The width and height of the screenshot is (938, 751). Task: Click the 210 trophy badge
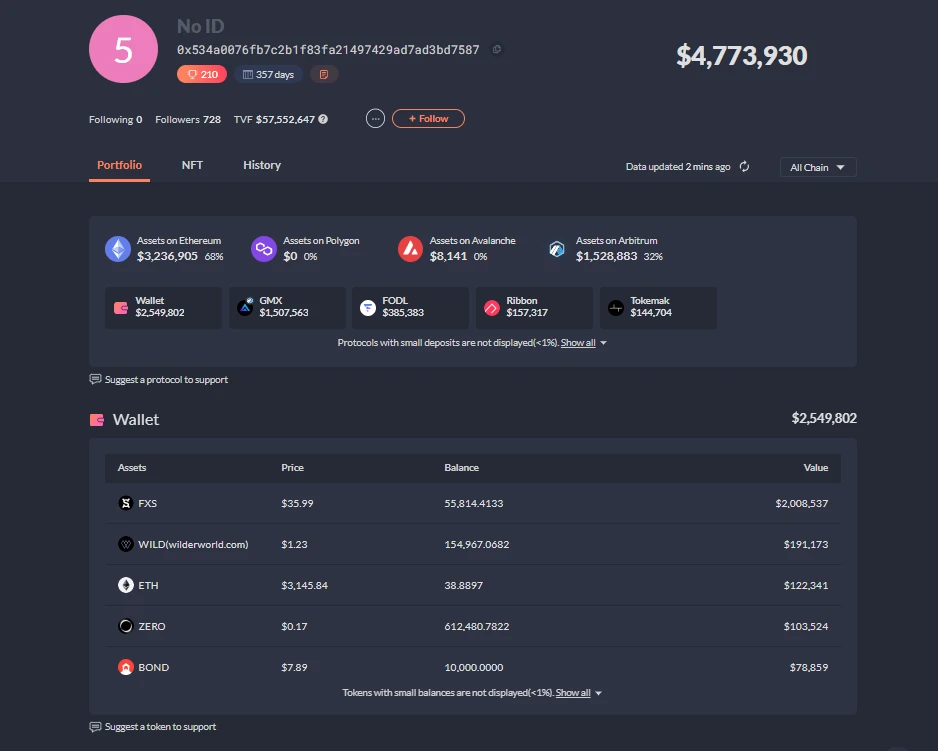pos(202,74)
